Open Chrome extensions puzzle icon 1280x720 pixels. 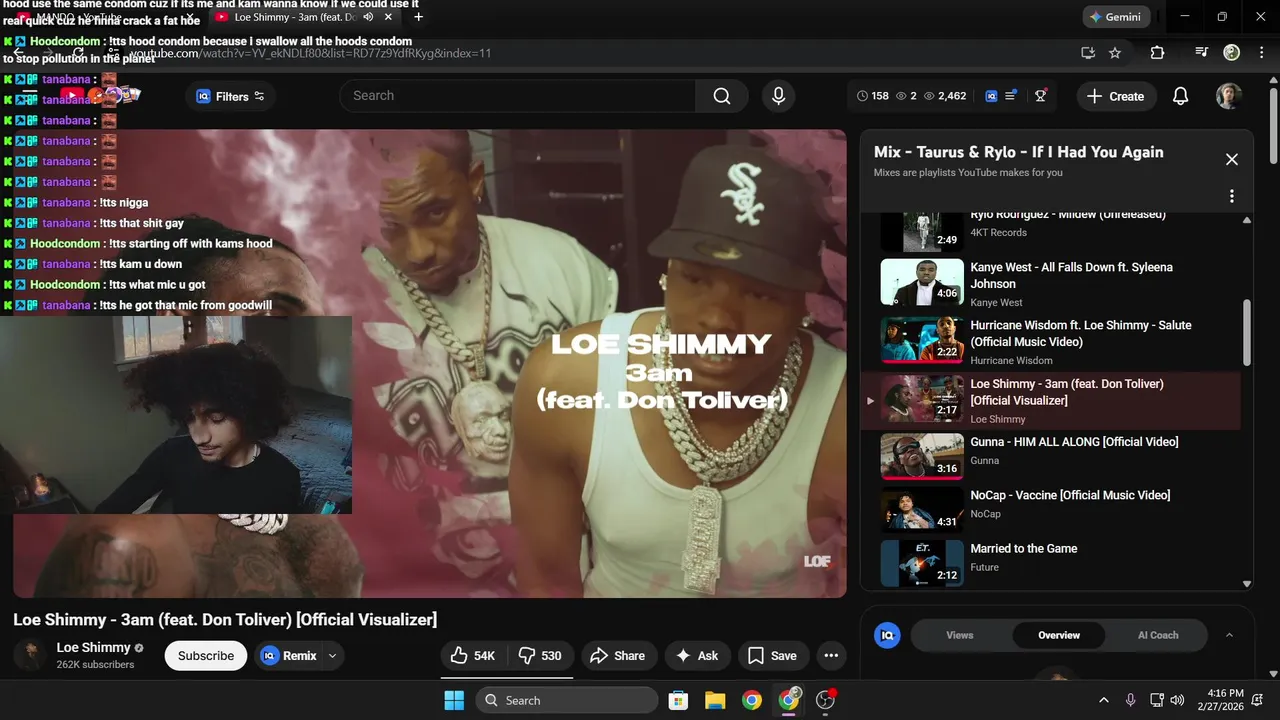click(1157, 53)
